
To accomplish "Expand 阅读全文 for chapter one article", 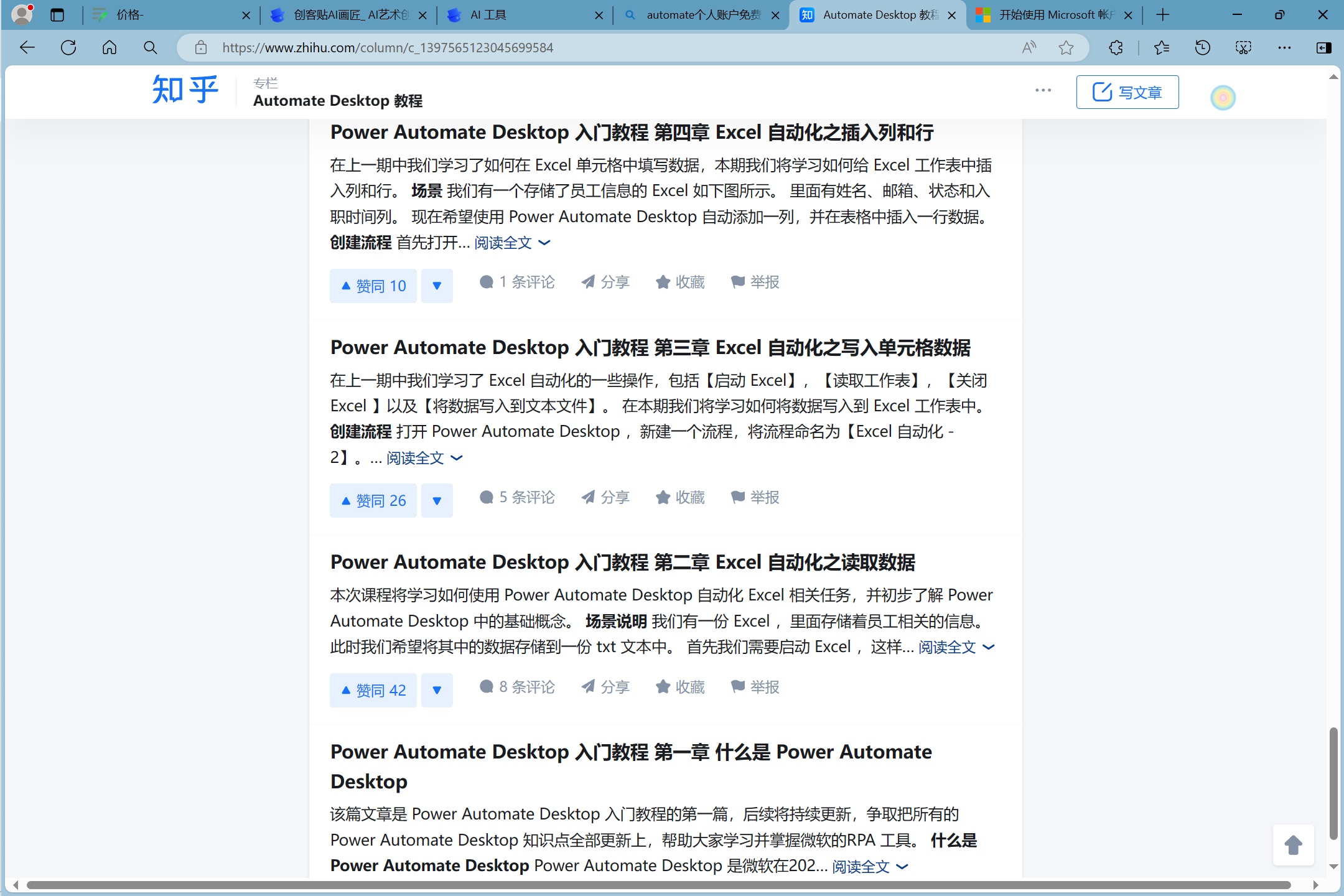I will (x=870, y=866).
